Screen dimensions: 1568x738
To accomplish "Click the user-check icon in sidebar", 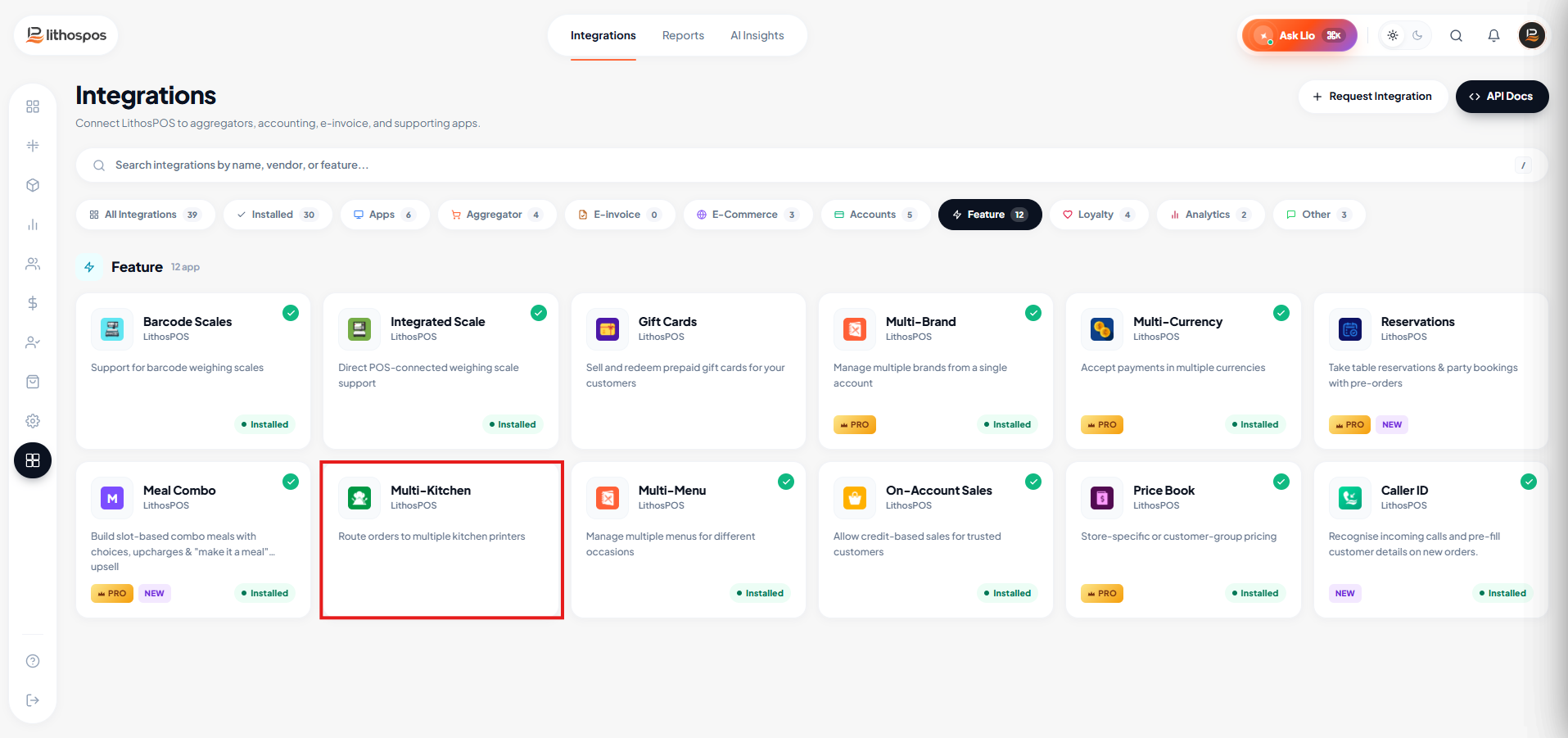I will point(33,342).
